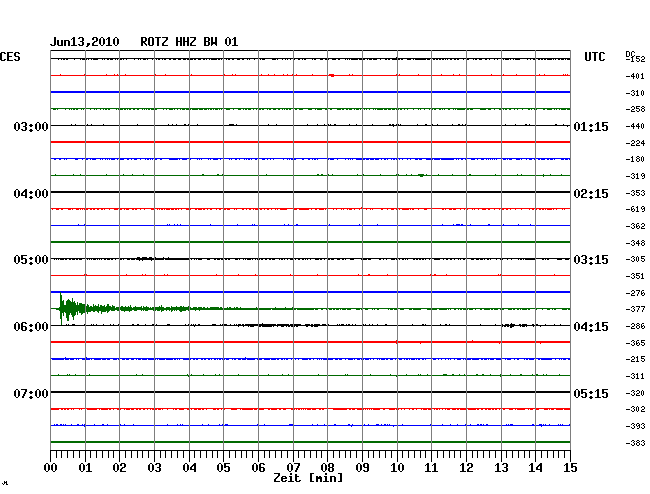The width and height of the screenshot is (650, 494).
Task: Click the DC offset value "-310"
Action: [x=635, y=93]
